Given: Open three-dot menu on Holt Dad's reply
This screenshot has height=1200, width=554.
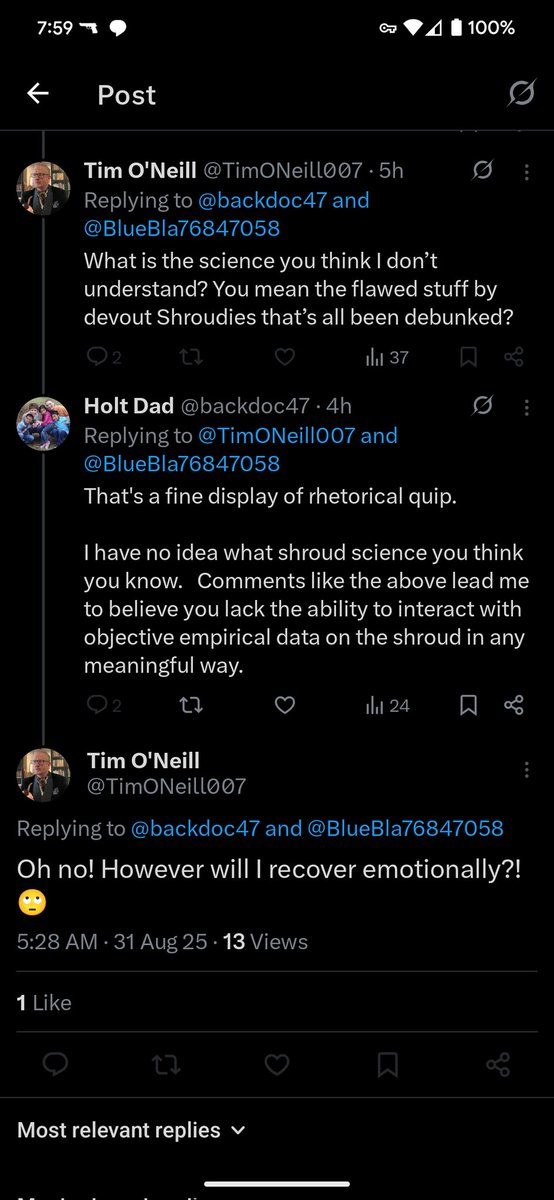Looking at the screenshot, I should point(527,407).
